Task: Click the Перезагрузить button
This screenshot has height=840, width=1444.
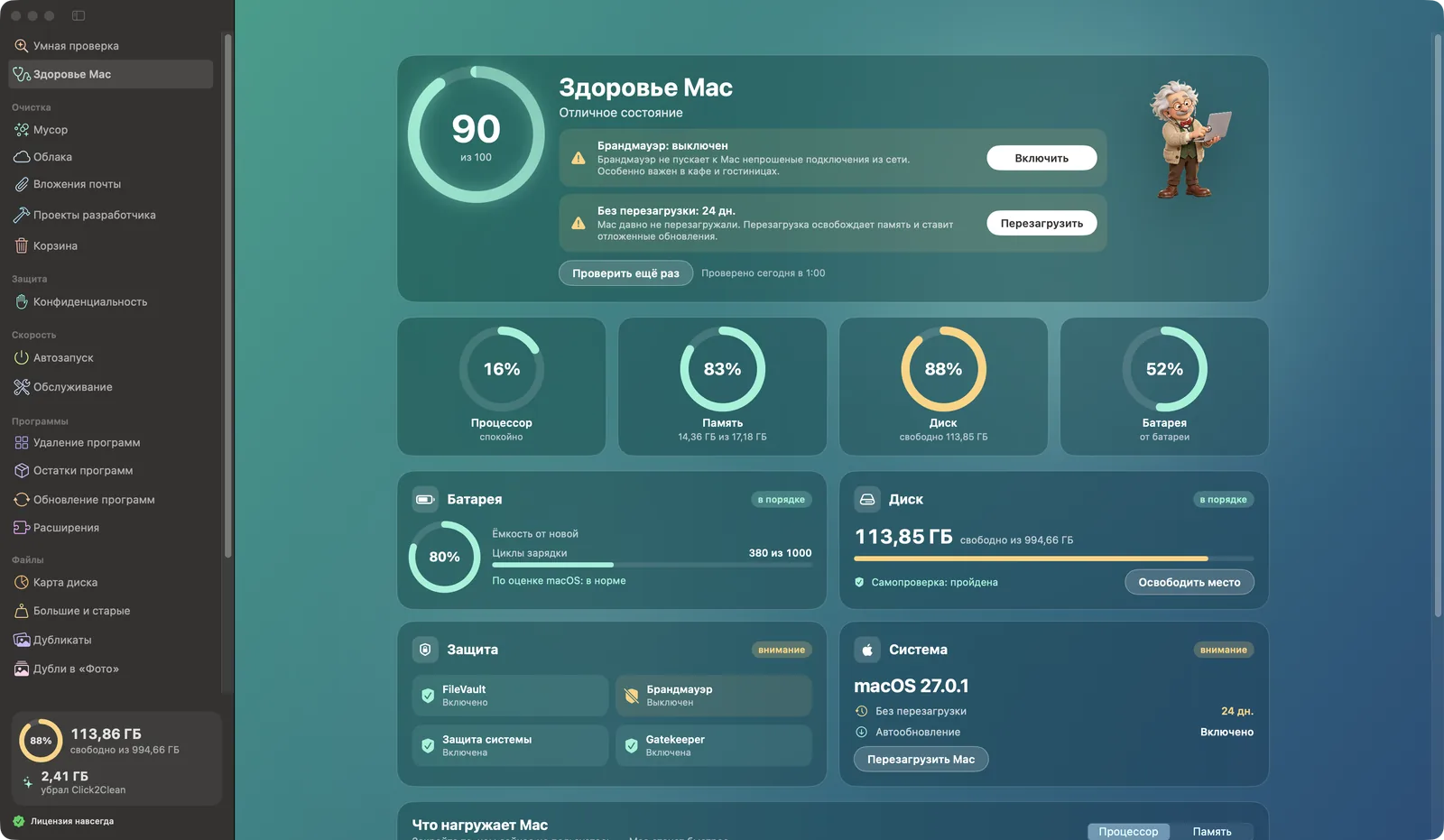Action: point(1041,223)
